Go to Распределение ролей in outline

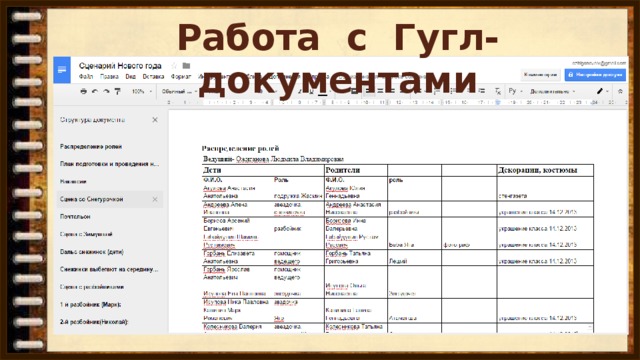[91, 147]
